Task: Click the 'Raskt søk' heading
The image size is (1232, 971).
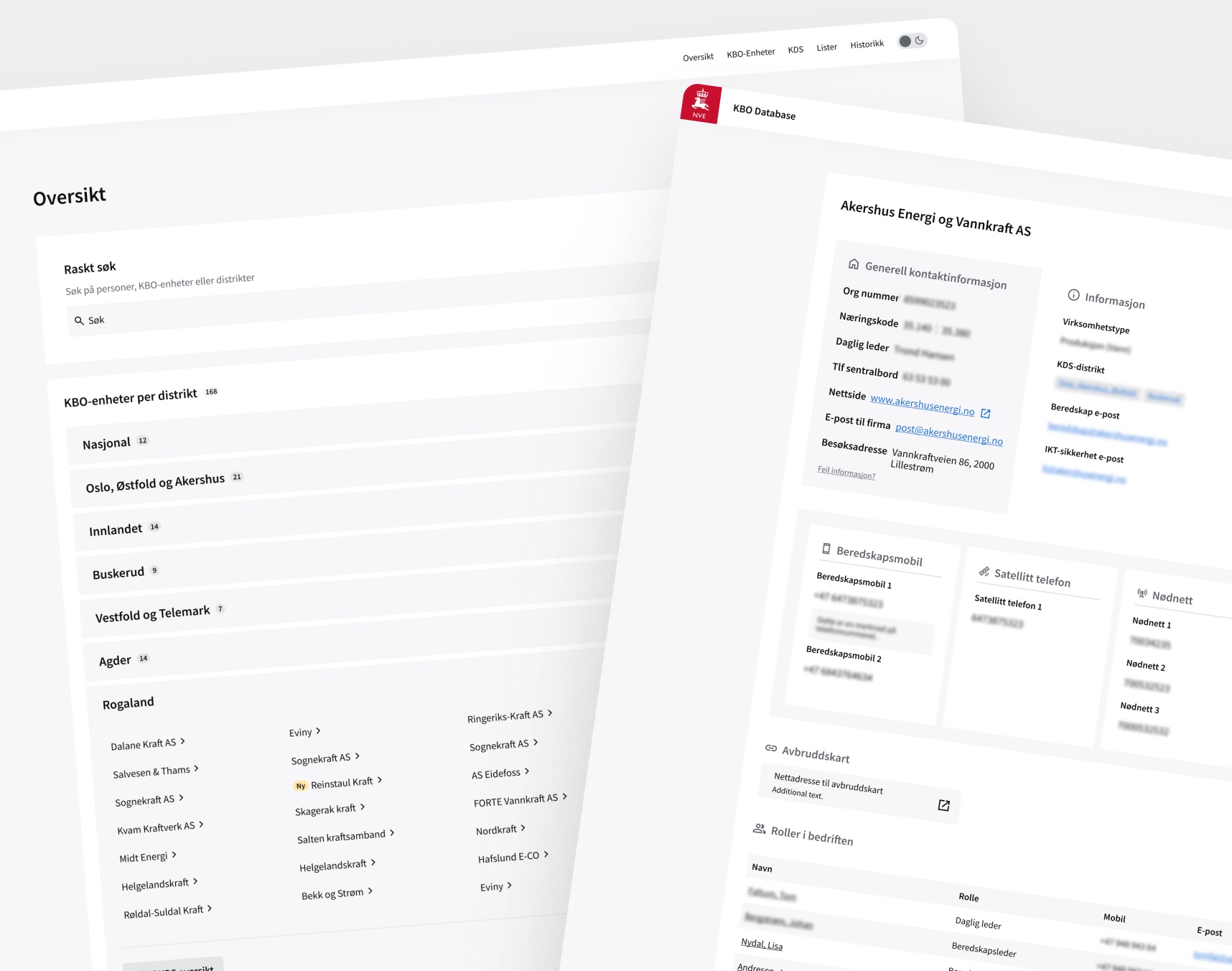Action: (x=90, y=268)
